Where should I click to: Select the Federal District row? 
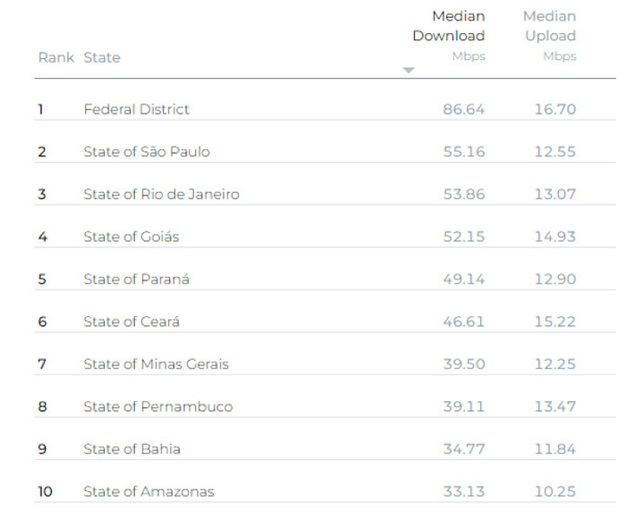tap(136, 109)
